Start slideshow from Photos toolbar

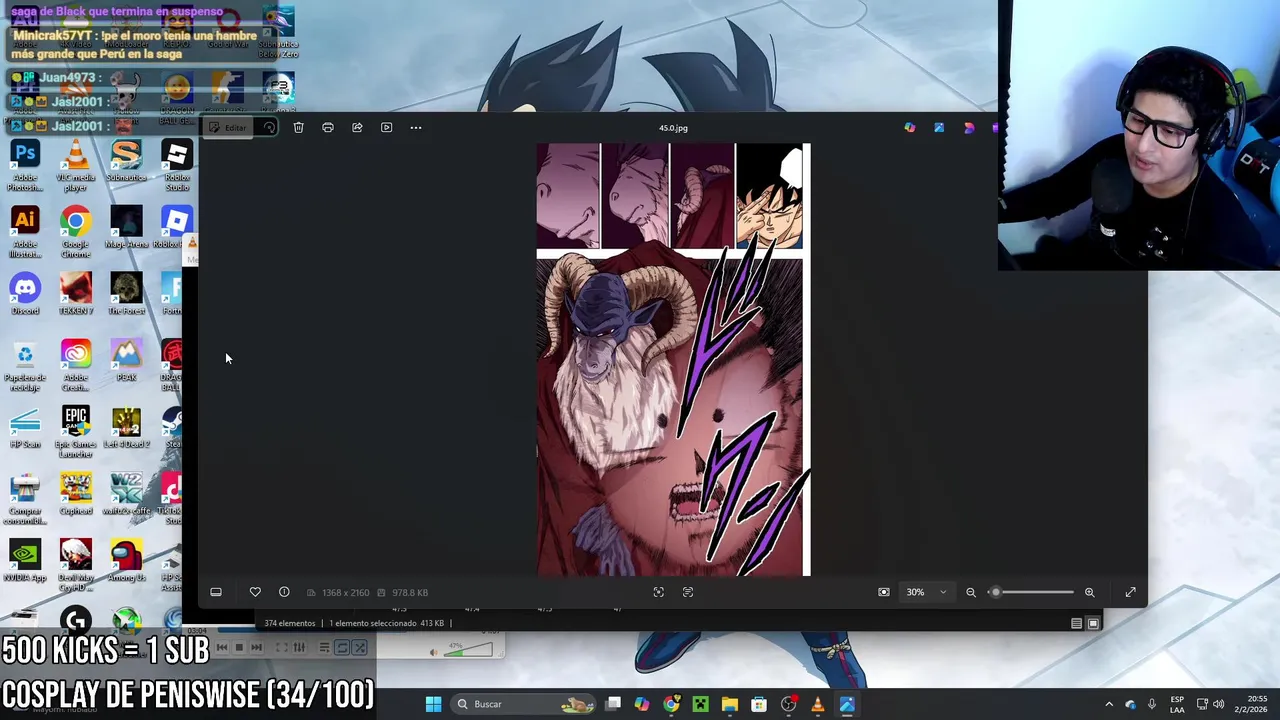pos(386,127)
